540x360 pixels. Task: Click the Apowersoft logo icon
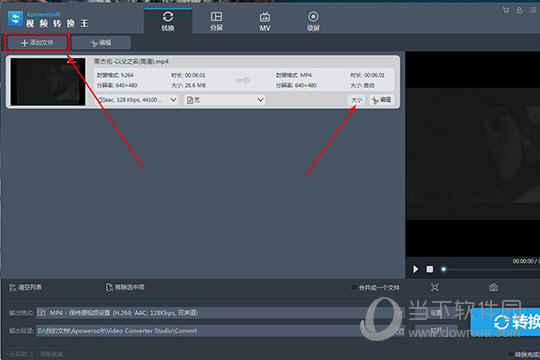click(x=15, y=18)
